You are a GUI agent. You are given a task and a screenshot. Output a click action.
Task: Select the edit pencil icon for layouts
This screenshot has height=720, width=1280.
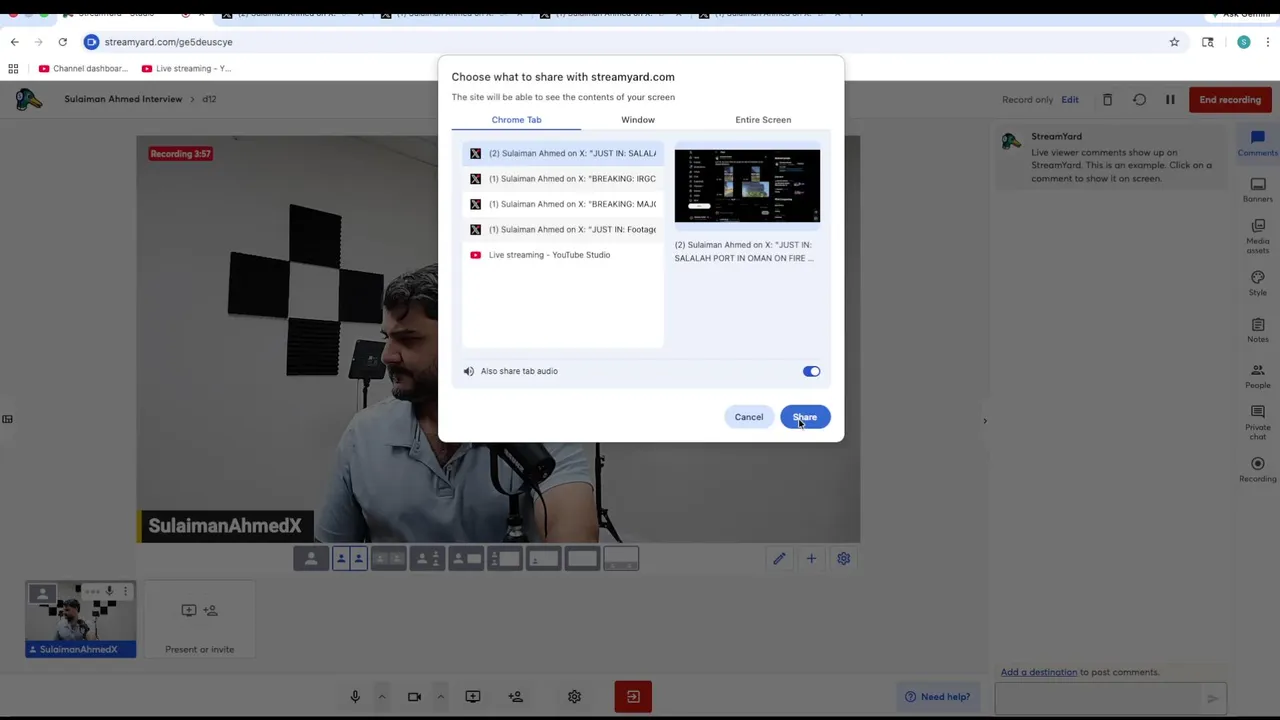click(779, 559)
